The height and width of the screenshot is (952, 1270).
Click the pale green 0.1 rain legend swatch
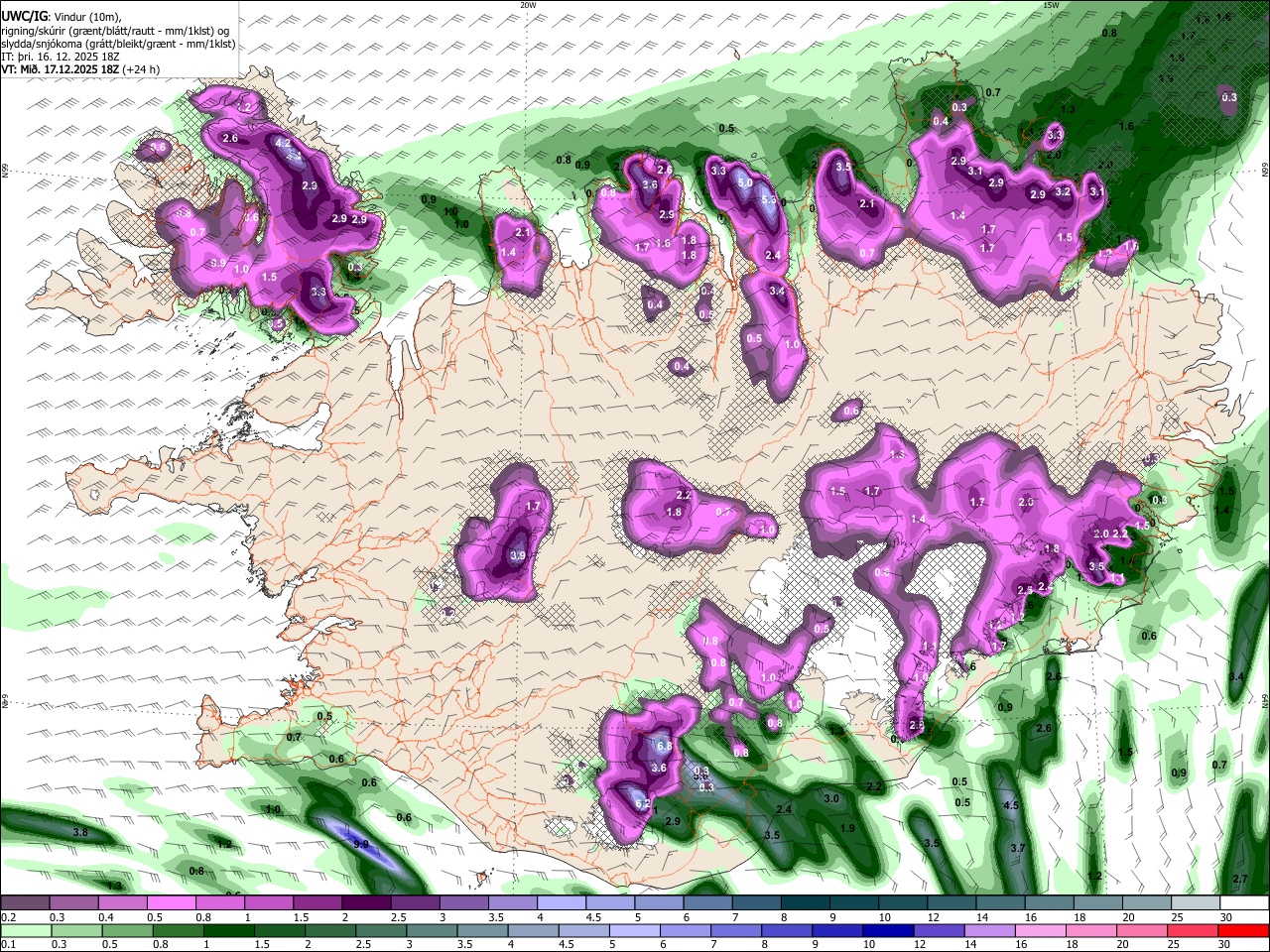click(24, 930)
